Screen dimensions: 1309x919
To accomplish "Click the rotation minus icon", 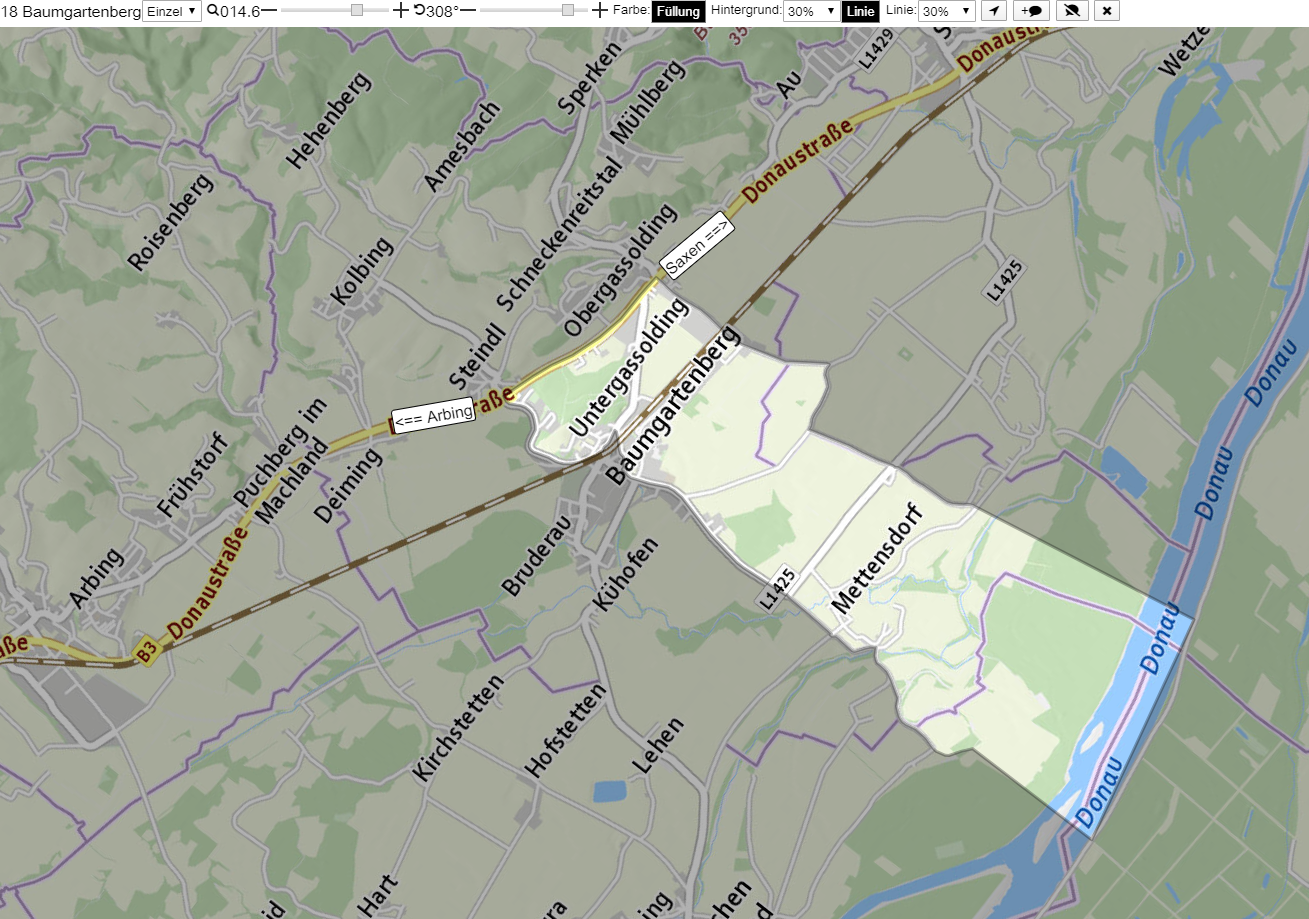I will pos(467,11).
